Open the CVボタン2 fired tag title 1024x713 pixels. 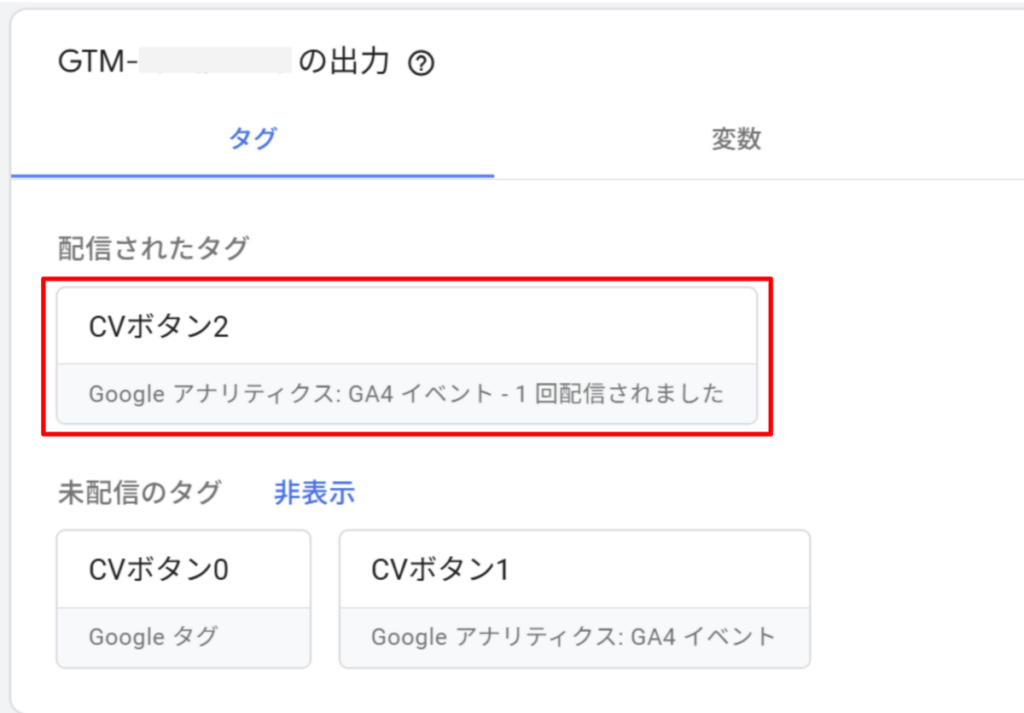(x=159, y=327)
